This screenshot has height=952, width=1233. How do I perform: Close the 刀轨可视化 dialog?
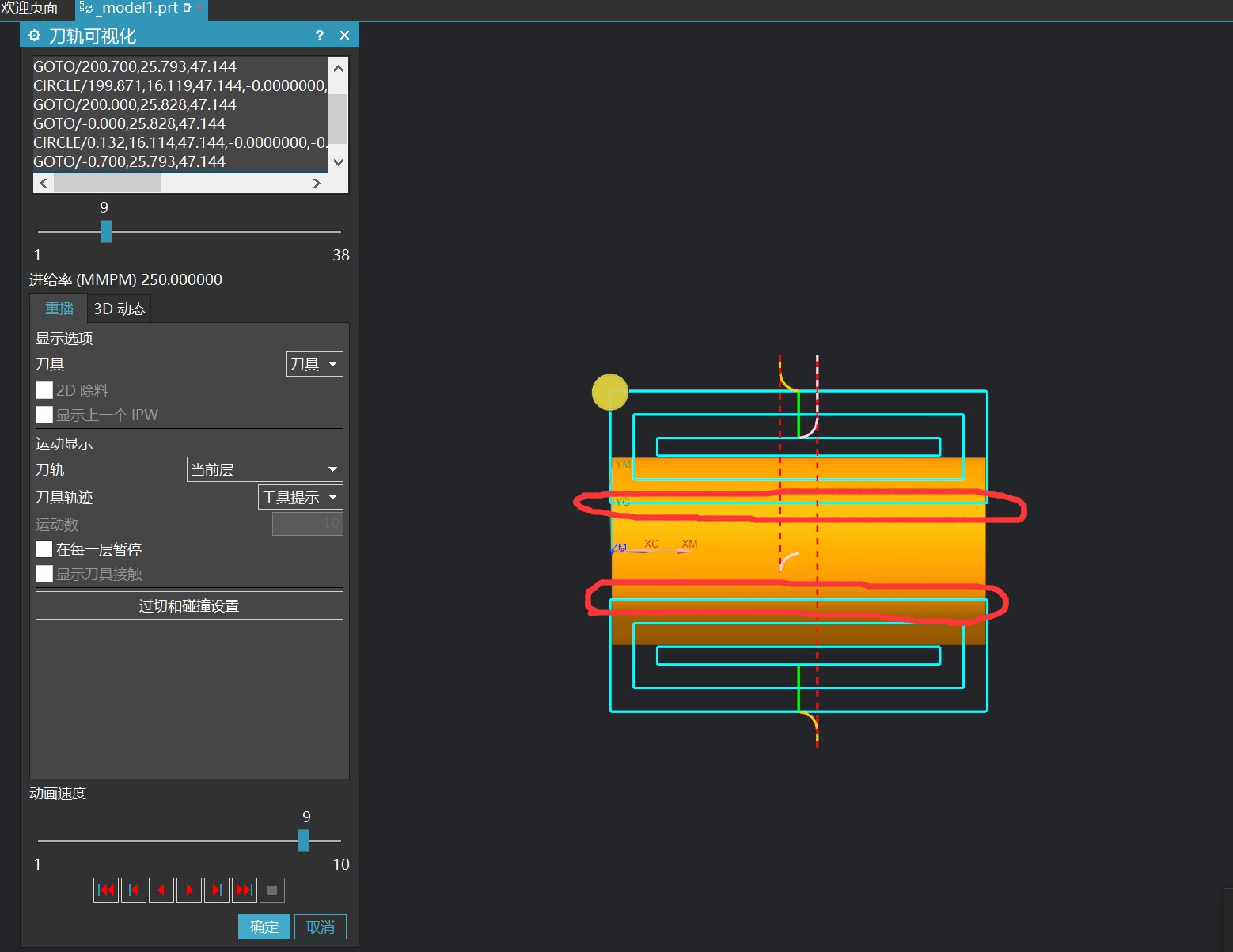[x=344, y=36]
